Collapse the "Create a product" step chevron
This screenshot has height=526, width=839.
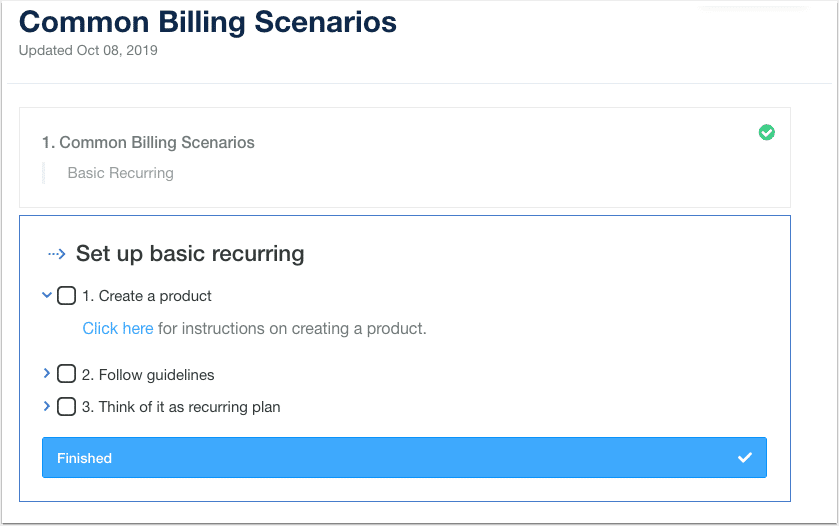[x=47, y=295]
